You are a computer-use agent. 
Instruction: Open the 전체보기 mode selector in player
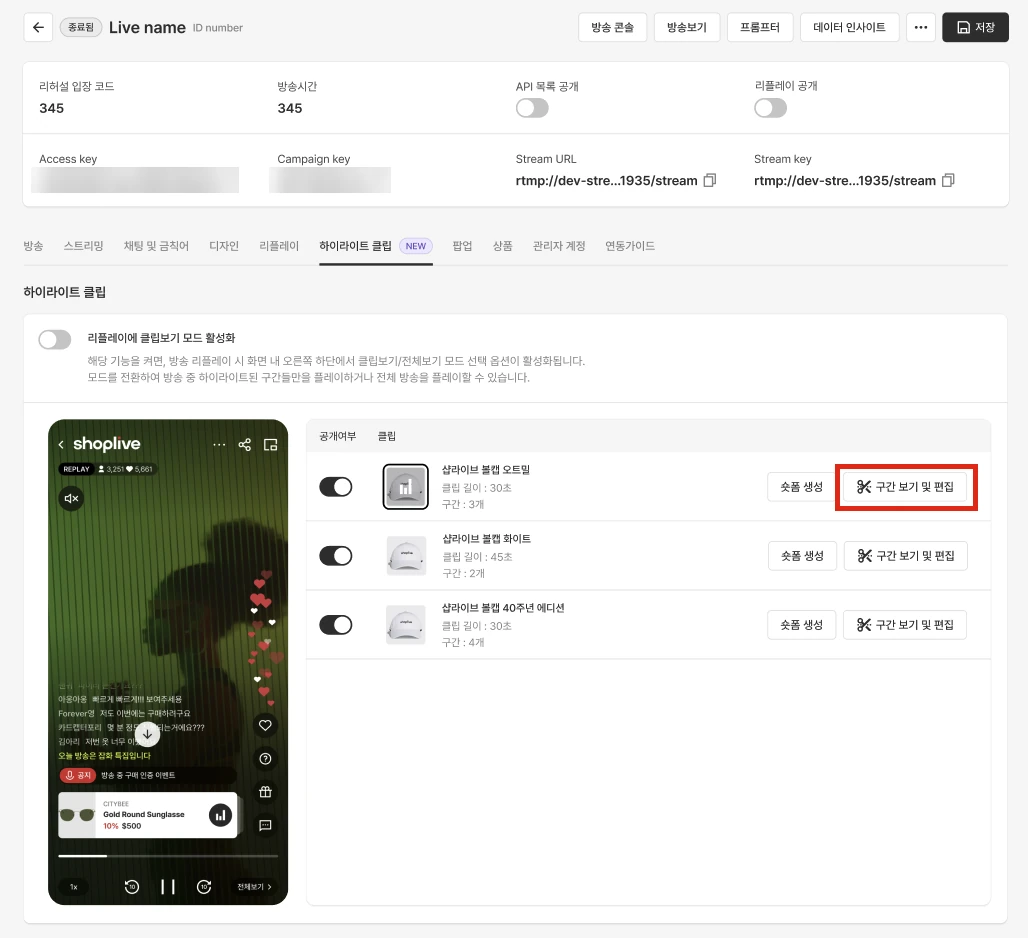pyautogui.click(x=254, y=887)
